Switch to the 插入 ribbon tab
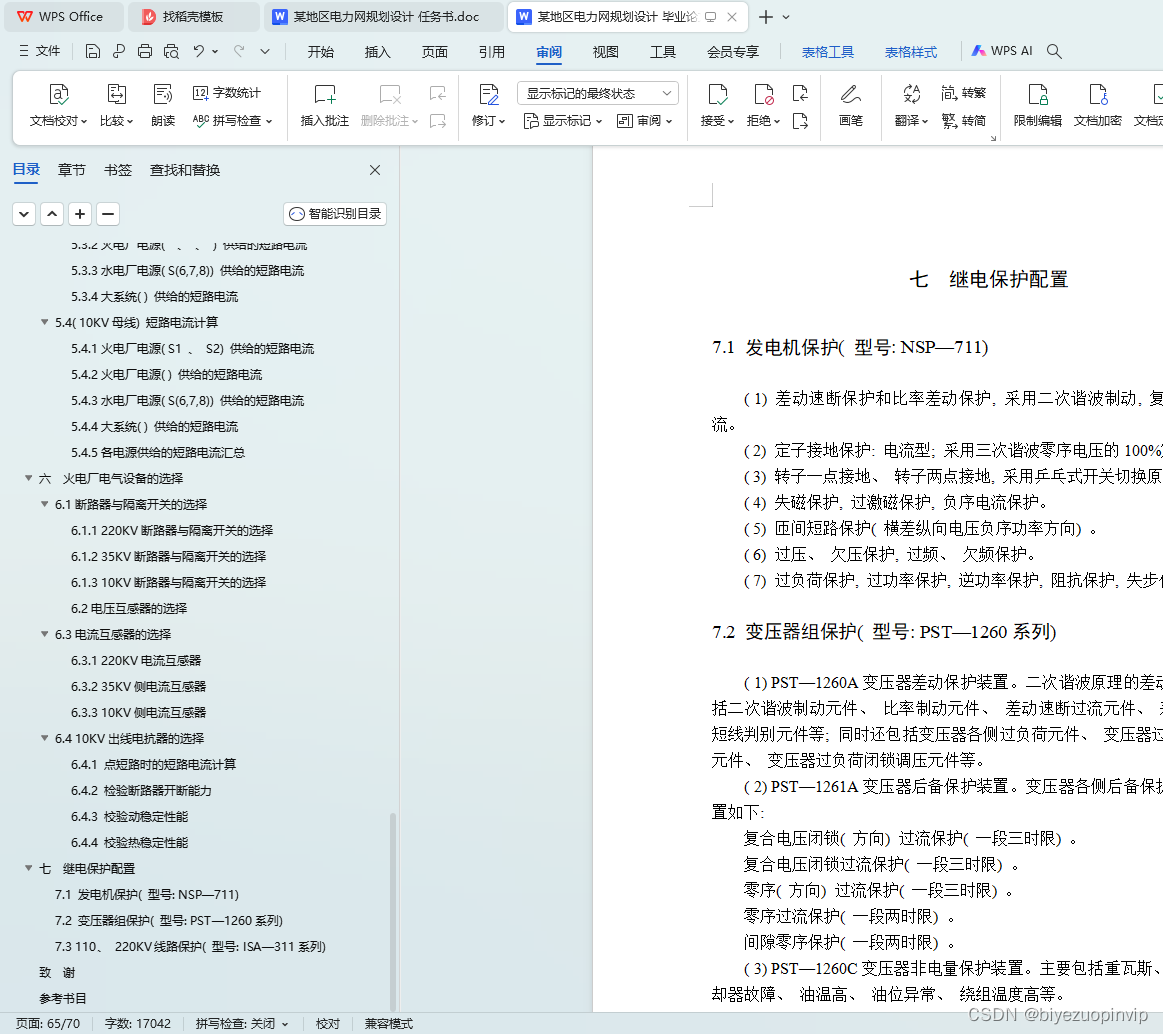The height and width of the screenshot is (1034, 1163). pos(378,51)
